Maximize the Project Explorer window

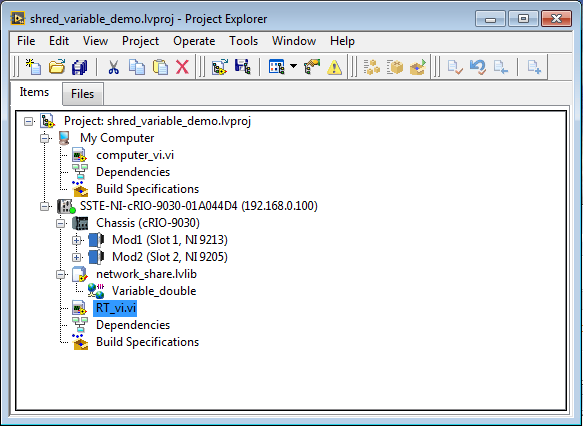coord(523,18)
